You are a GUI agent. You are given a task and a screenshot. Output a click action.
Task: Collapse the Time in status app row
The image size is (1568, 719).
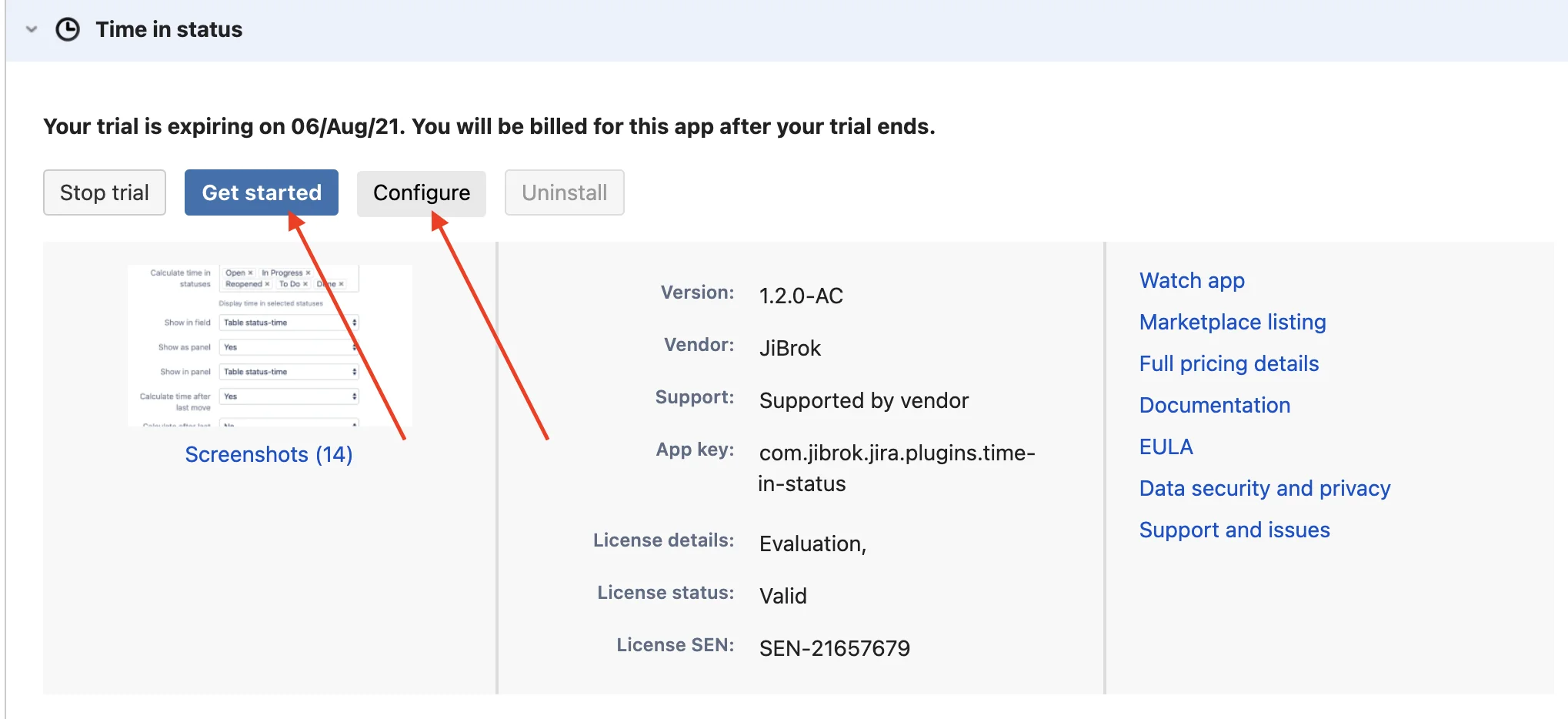tap(32, 30)
